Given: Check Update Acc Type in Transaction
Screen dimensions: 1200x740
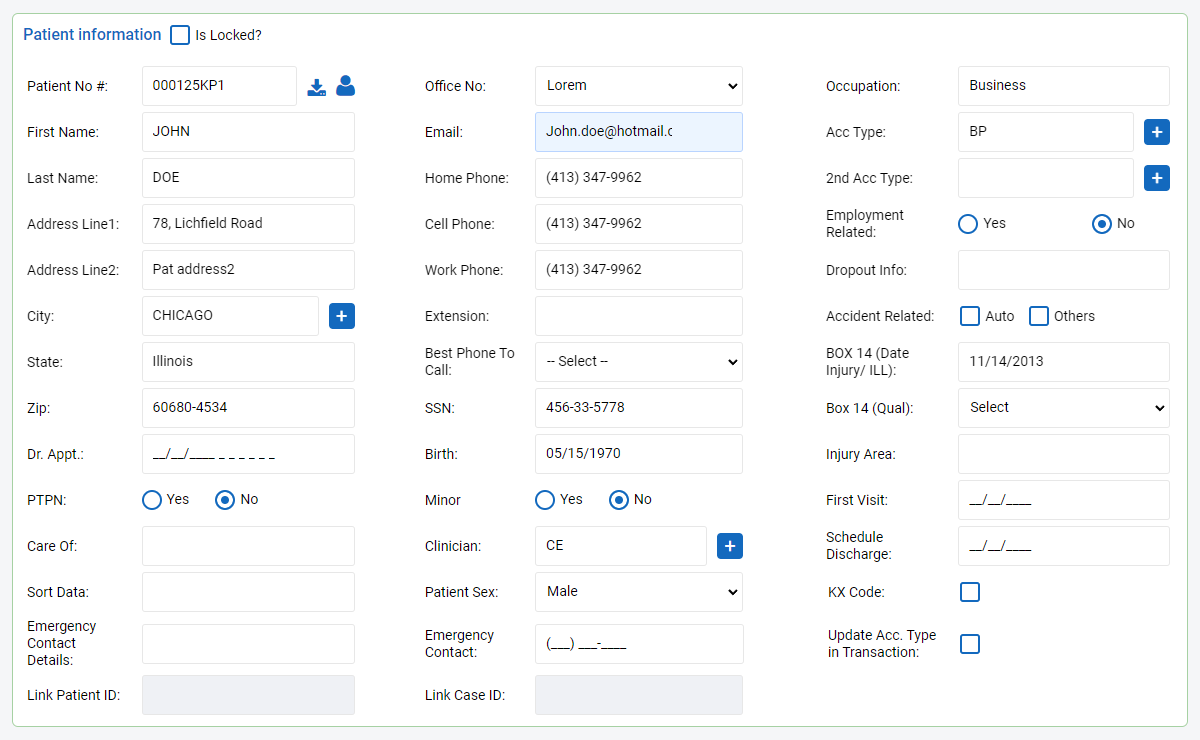Looking at the screenshot, I should pos(969,643).
